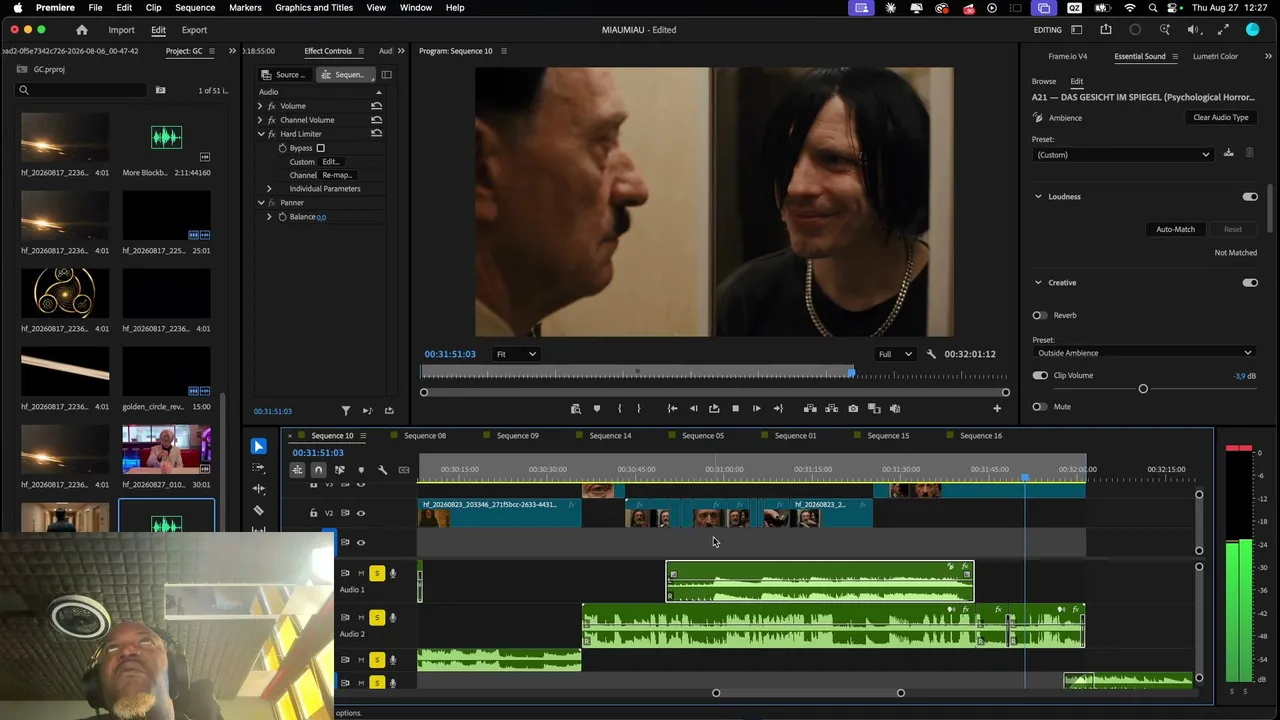Viewport: 1280px width, 720px height.
Task: Open the Outside Ambience preset dropdown
Action: 1143,353
